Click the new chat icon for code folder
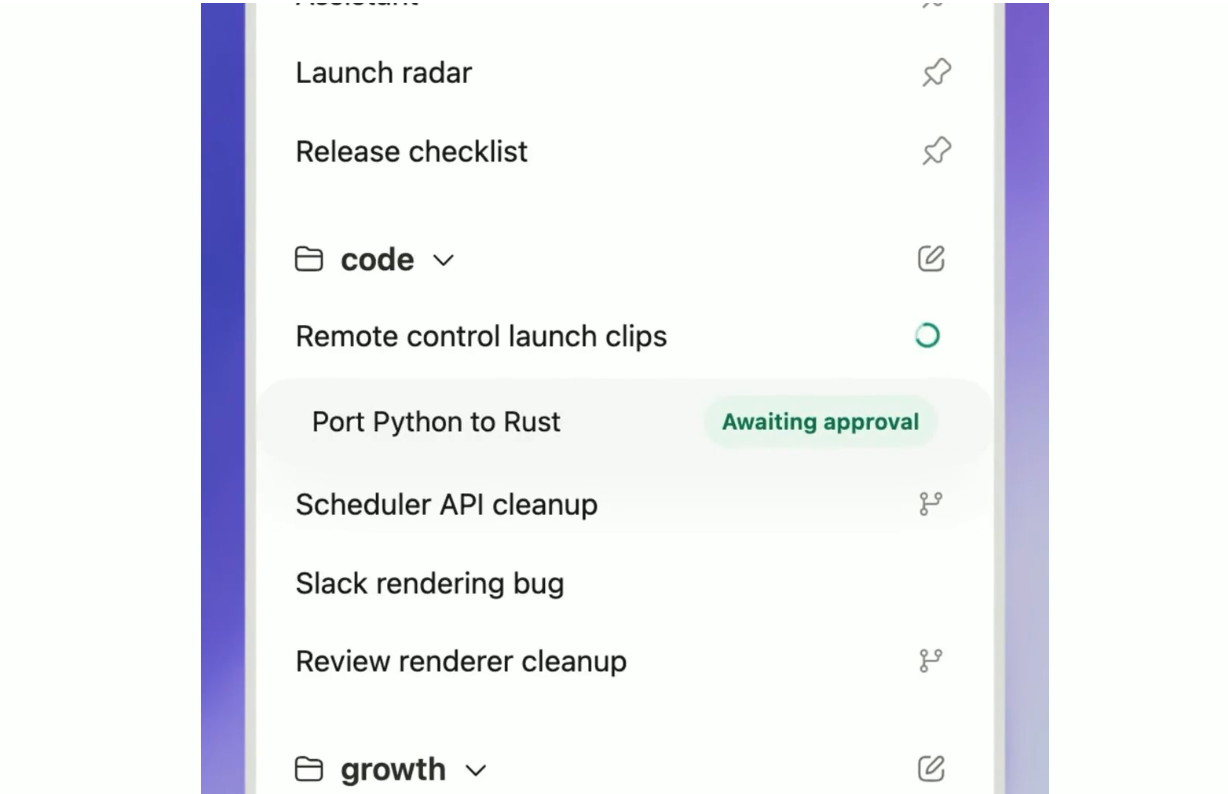The width and height of the screenshot is (1228, 794). pos(931,259)
